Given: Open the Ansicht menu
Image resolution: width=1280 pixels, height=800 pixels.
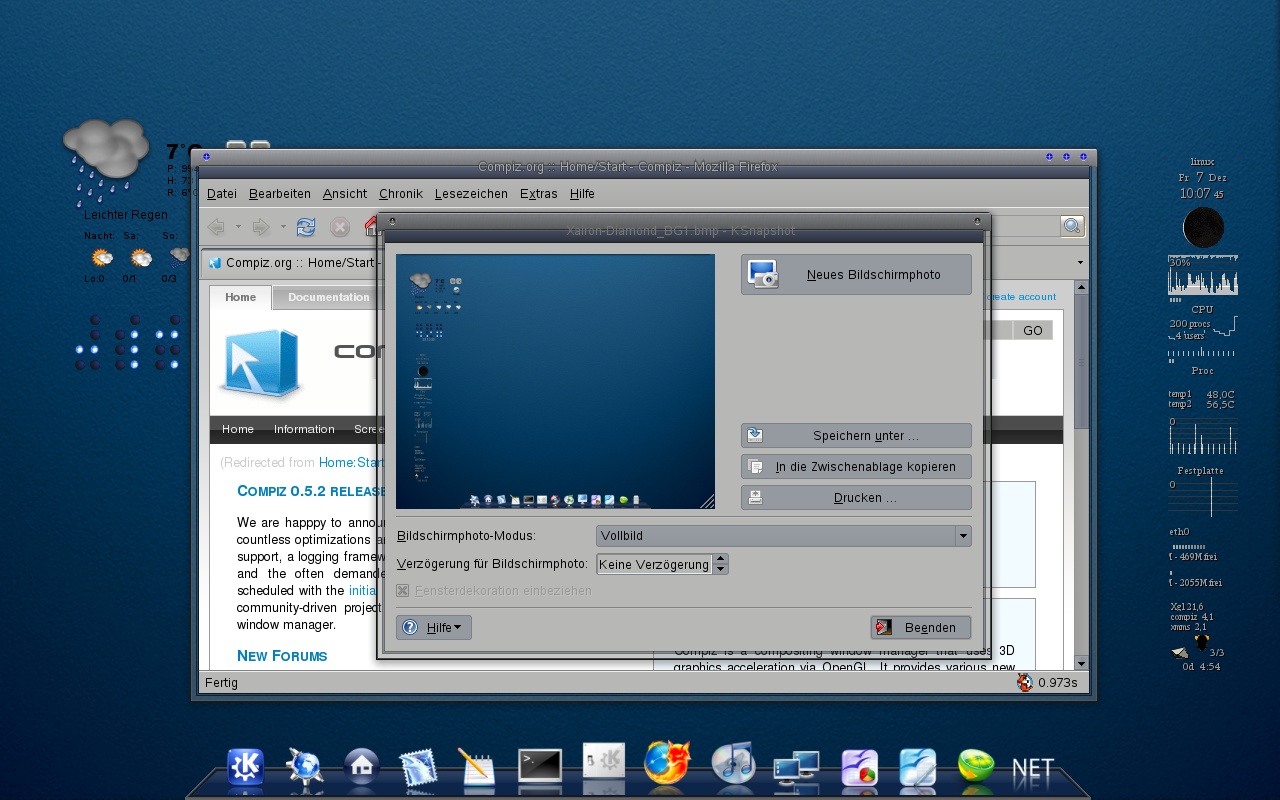Looking at the screenshot, I should 345,193.
